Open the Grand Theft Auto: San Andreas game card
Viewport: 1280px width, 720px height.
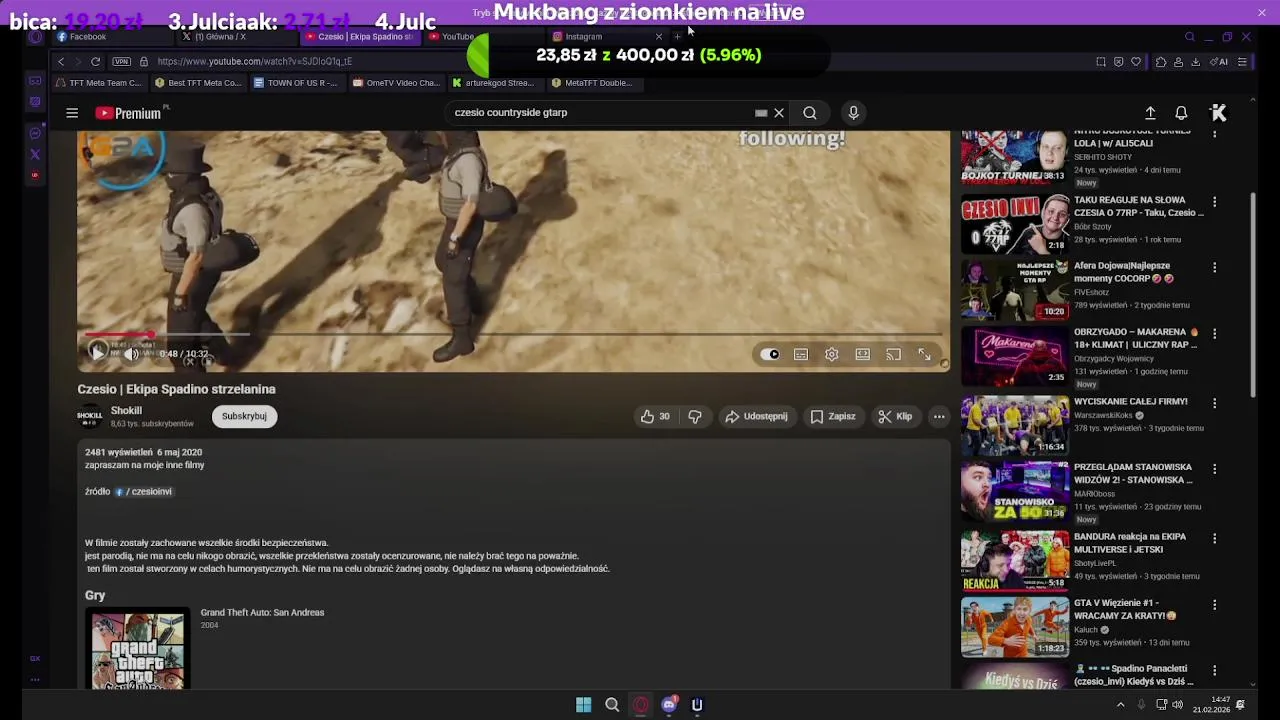262,612
